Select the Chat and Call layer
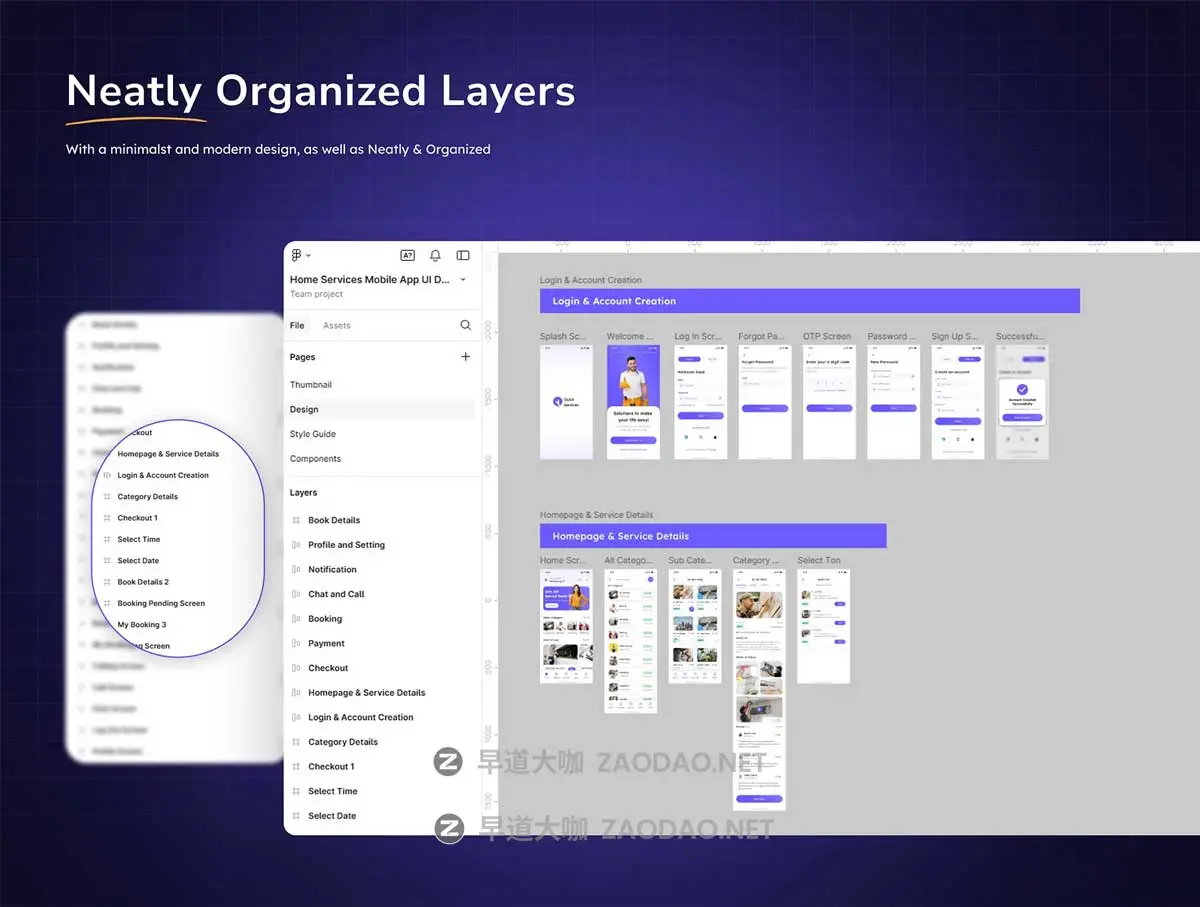 [336, 594]
